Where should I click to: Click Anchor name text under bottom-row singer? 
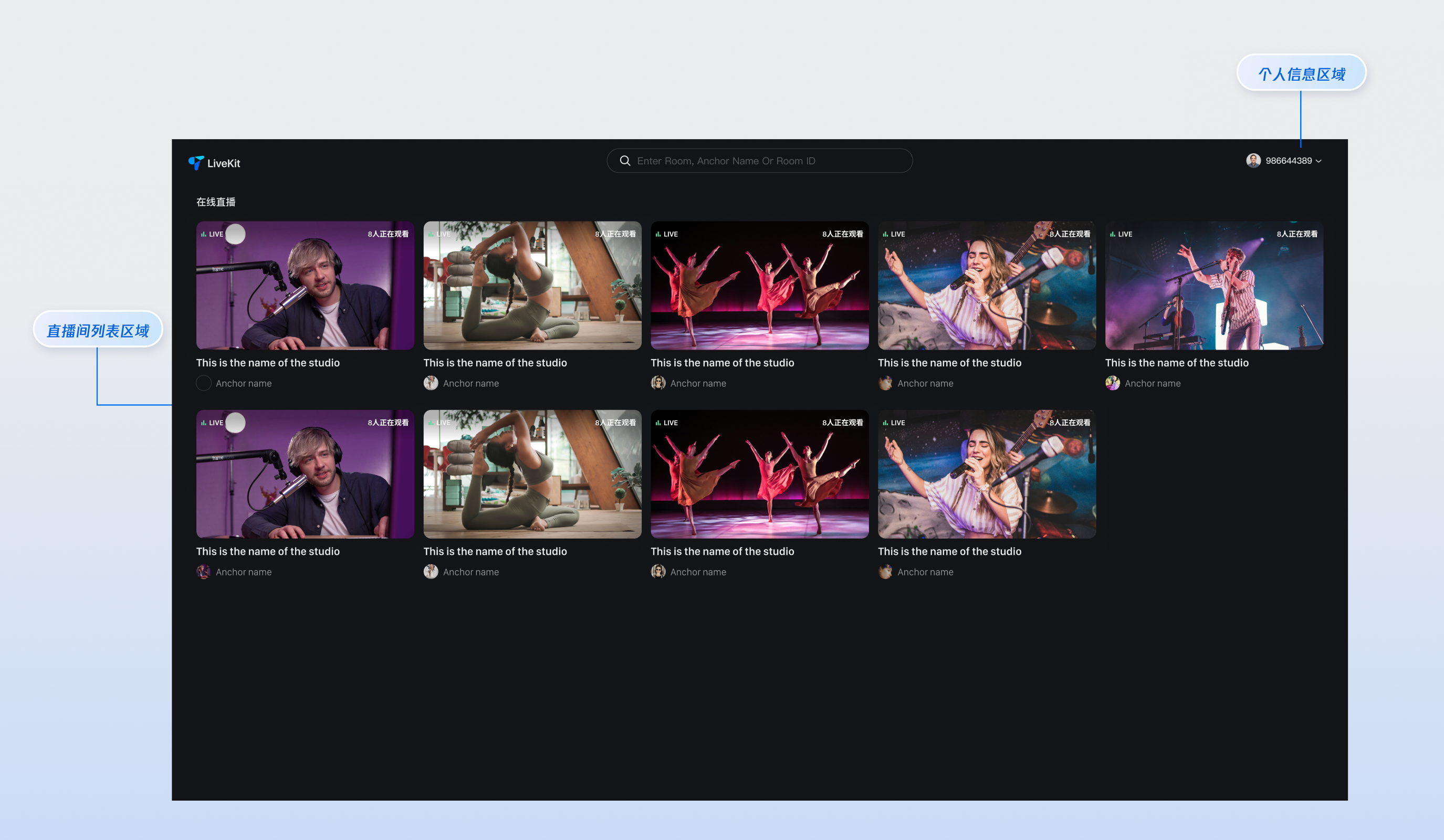coord(925,572)
